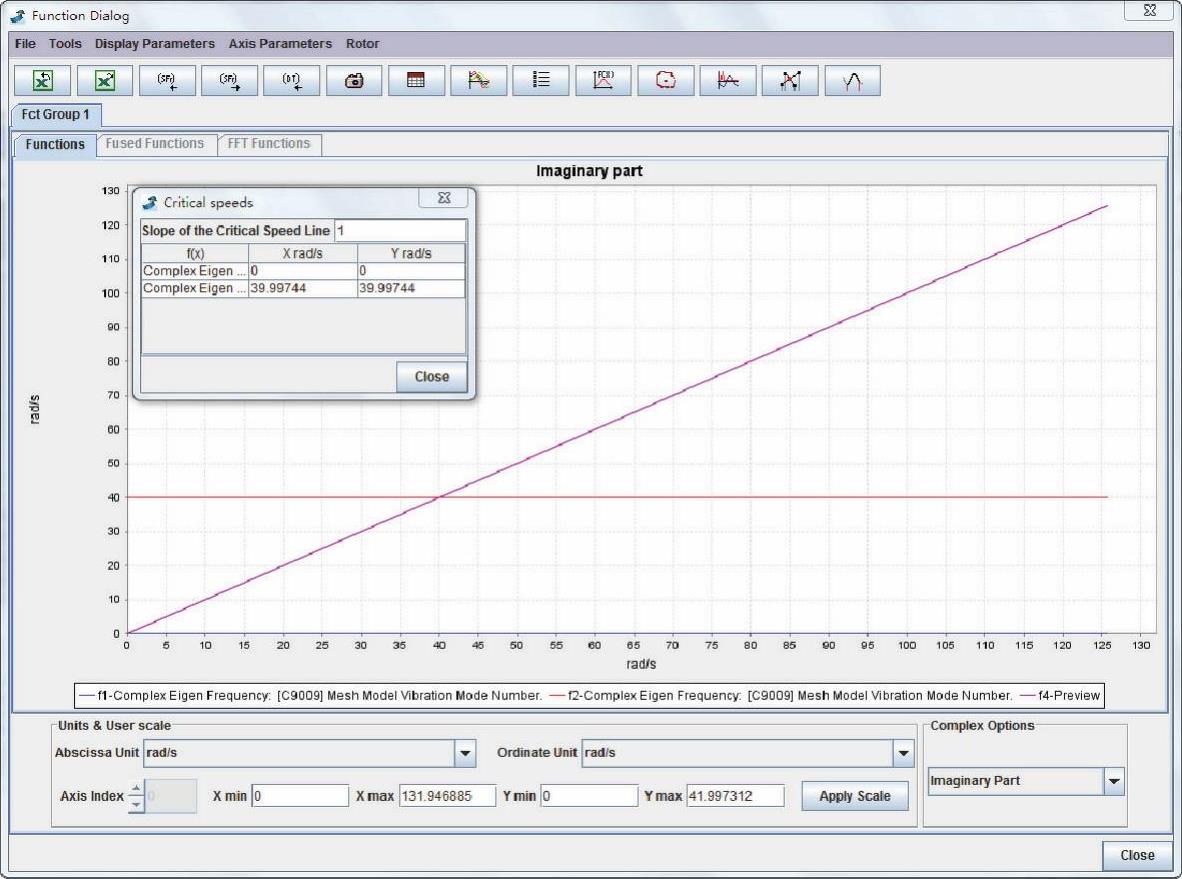Open the table view icon
This screenshot has width=1182, height=879.
tap(416, 82)
